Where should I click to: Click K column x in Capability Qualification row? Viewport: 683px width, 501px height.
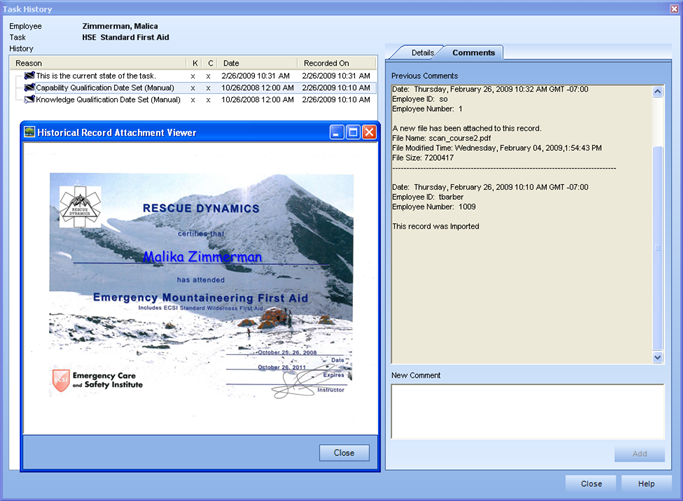tap(193, 88)
